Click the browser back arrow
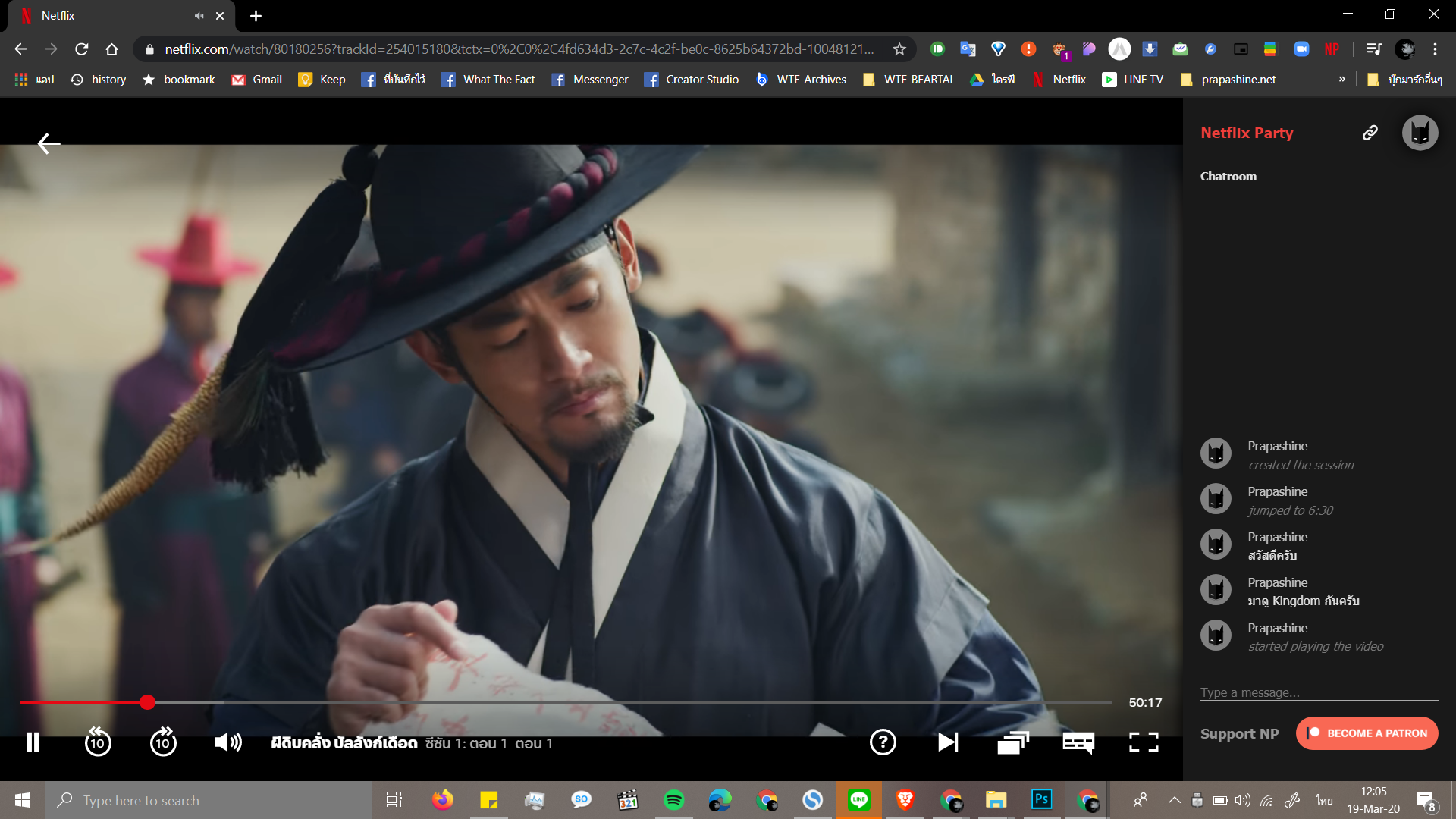1456x819 pixels. (20, 49)
